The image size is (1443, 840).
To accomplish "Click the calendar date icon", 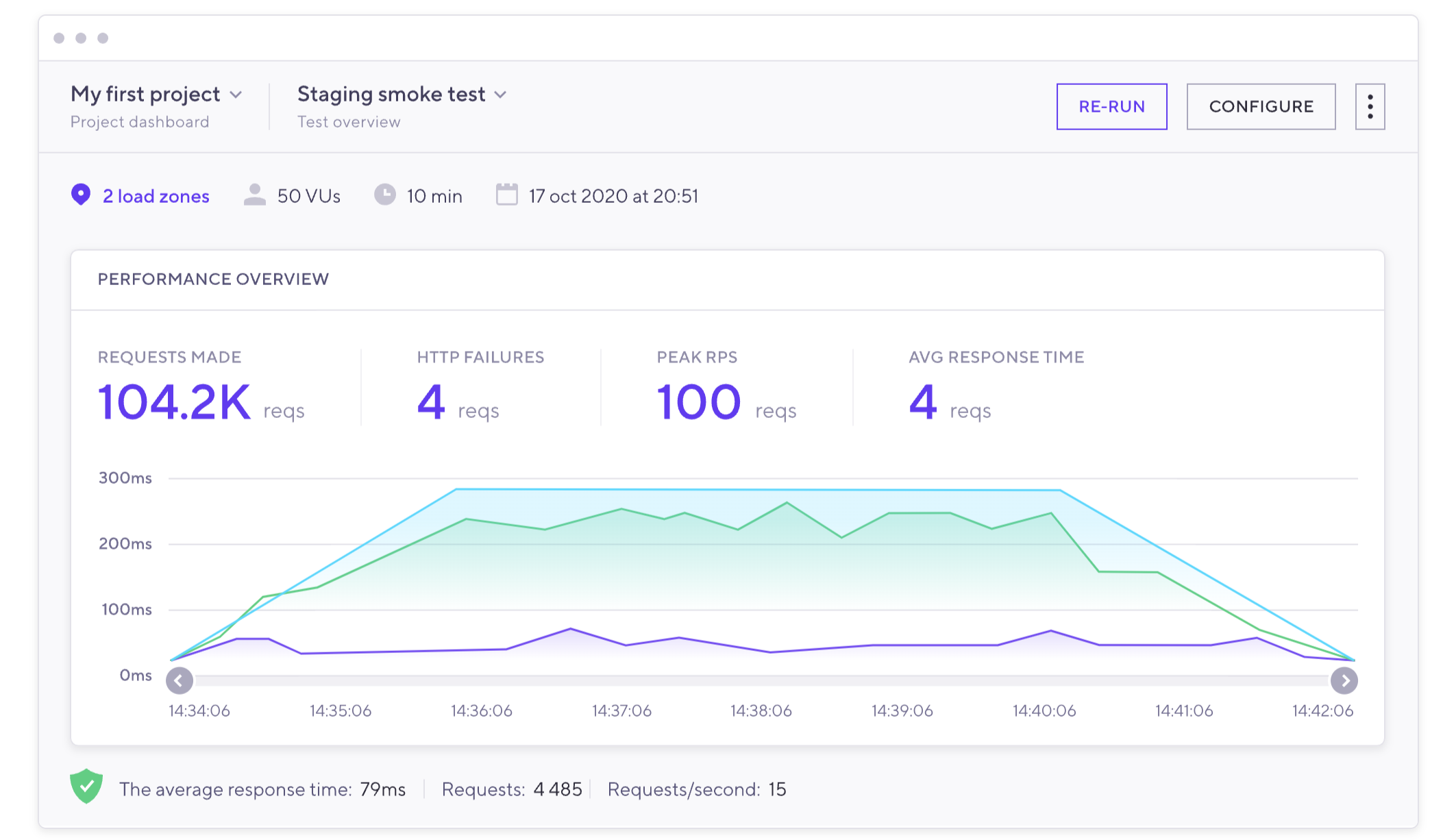I will (x=506, y=195).
